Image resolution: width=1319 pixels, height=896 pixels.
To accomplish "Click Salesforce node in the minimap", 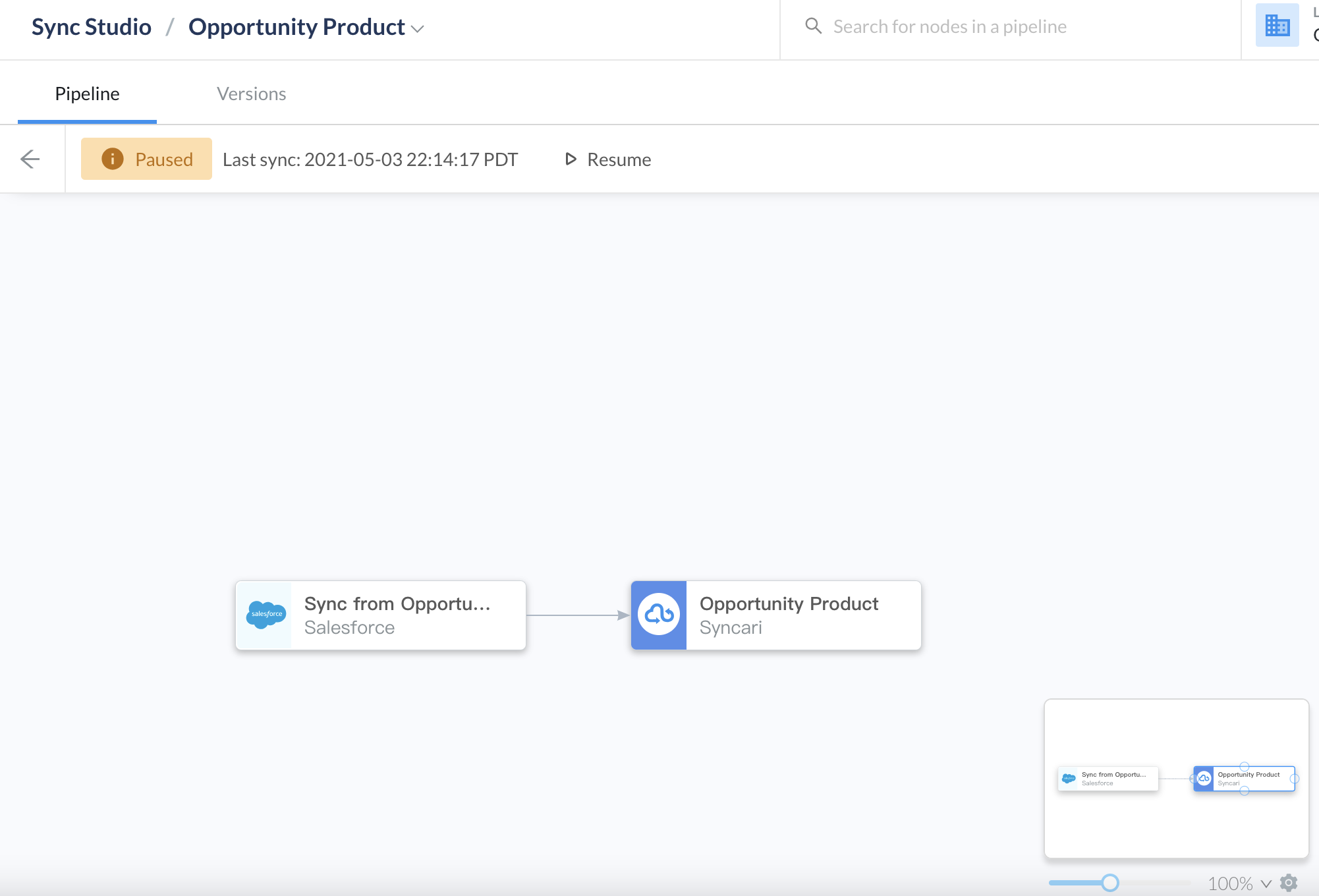I will (x=1108, y=779).
